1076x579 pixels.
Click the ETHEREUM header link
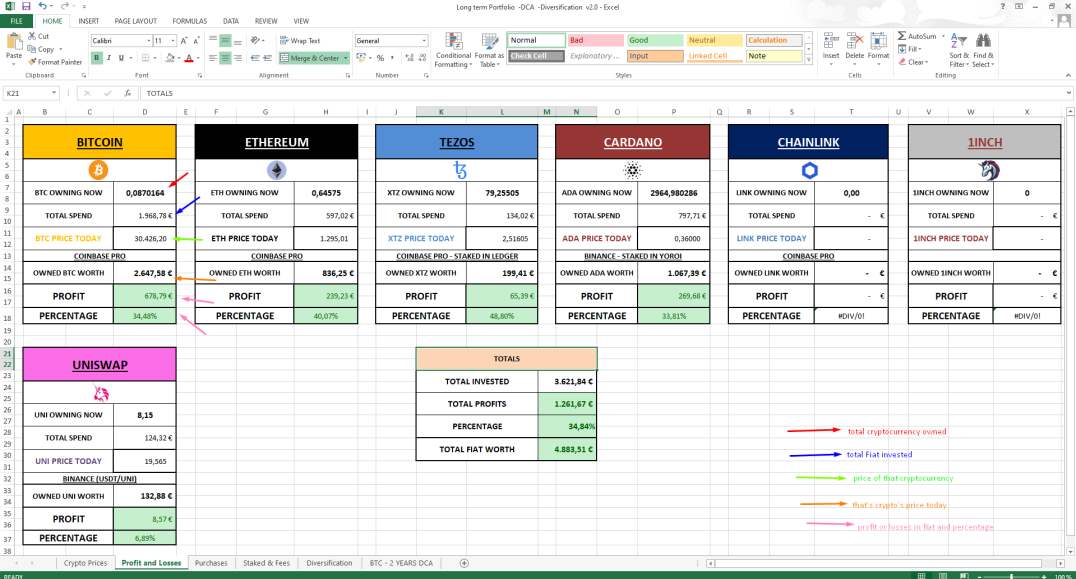point(277,143)
